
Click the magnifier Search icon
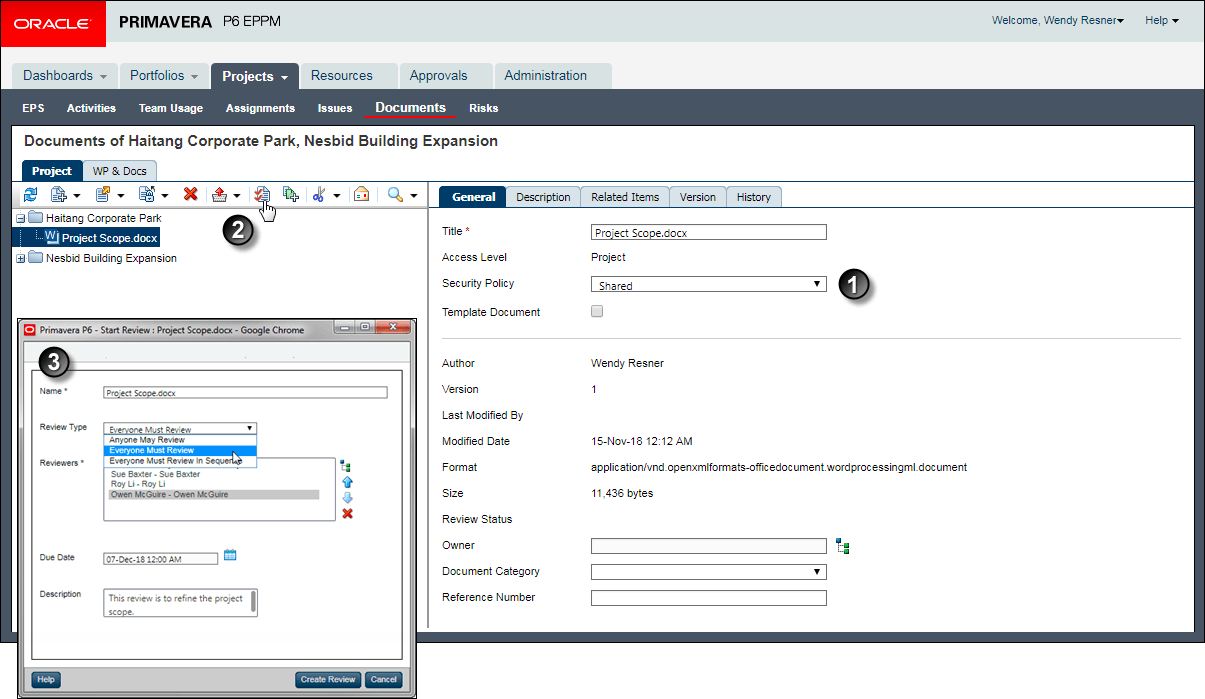point(395,195)
